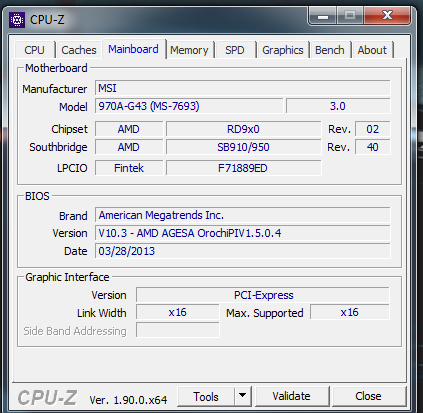Image resolution: width=423 pixels, height=413 pixels.
Task: Minimize the CPU-Z window
Action: click(323, 16)
